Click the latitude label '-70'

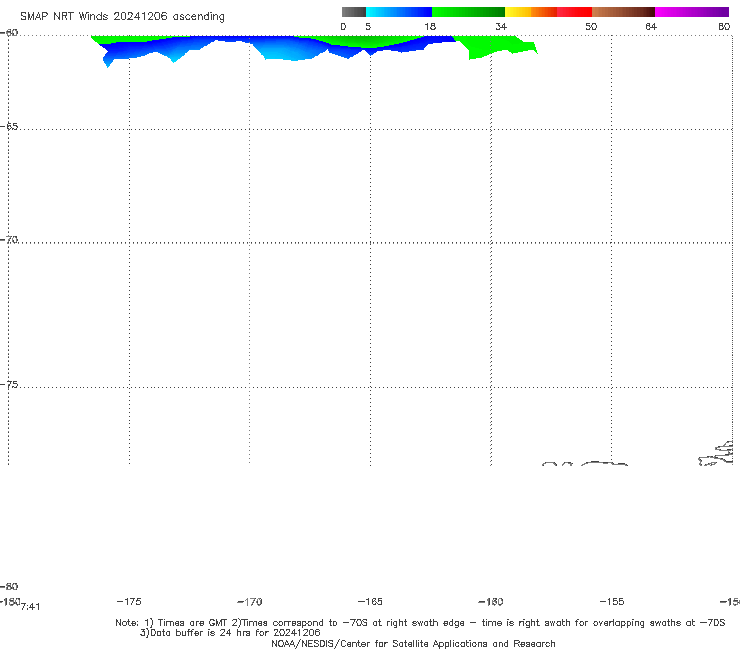click(9, 240)
